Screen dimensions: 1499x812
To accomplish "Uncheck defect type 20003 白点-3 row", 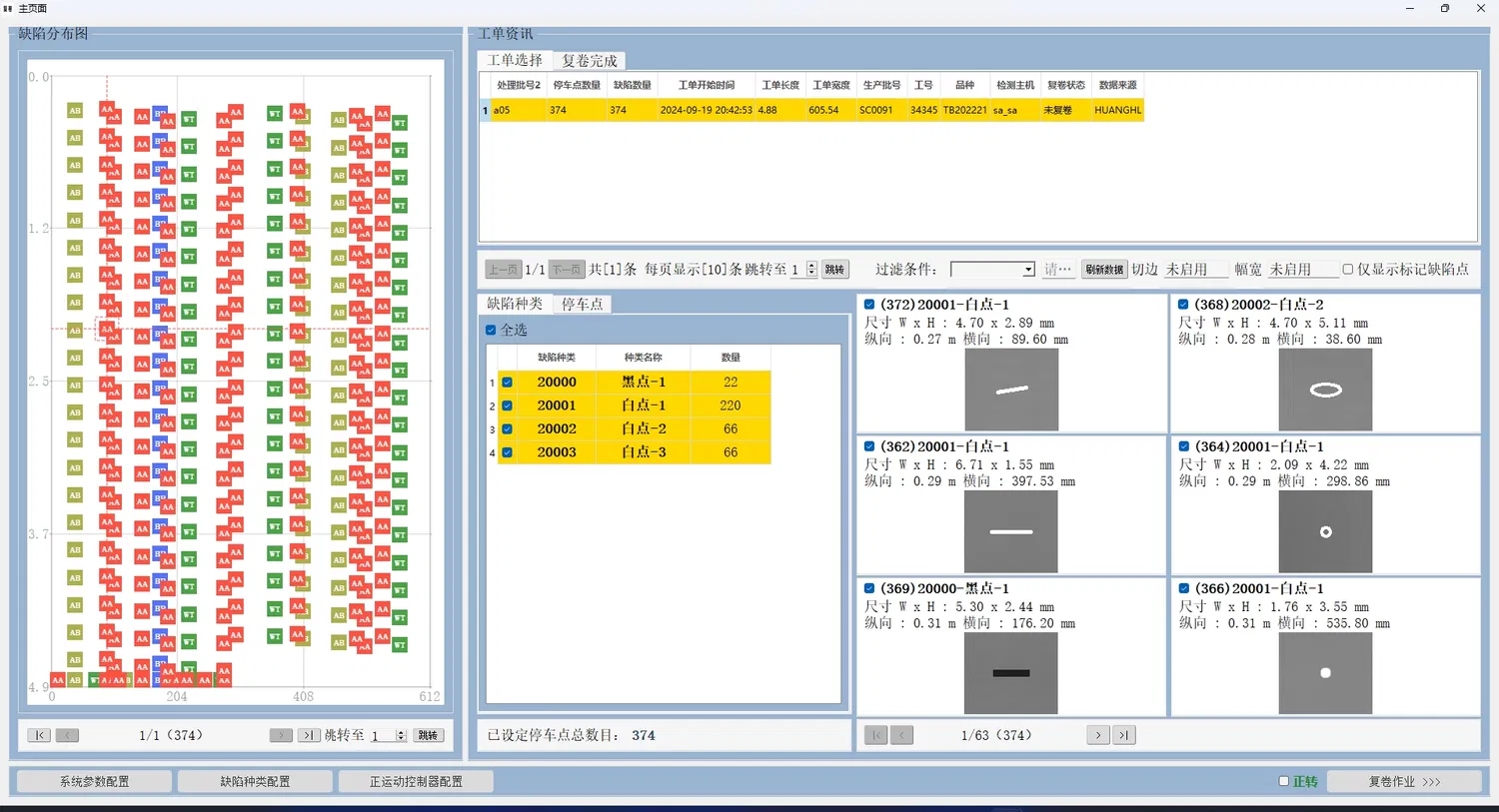I will click(508, 452).
